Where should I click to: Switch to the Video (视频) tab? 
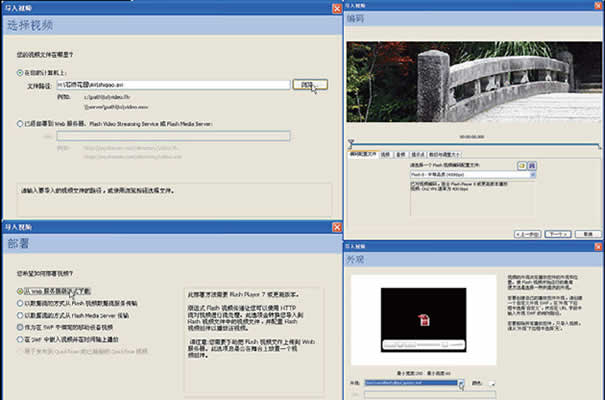385,154
